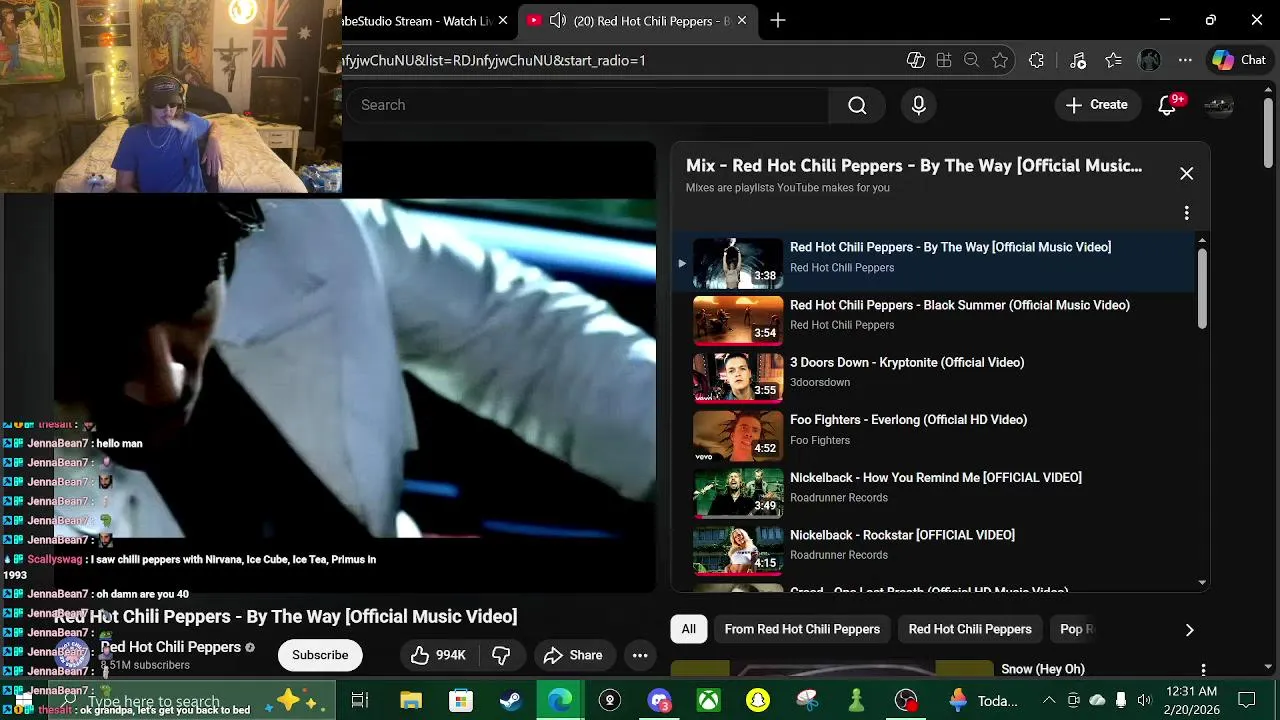Click the Create button

tap(1097, 105)
